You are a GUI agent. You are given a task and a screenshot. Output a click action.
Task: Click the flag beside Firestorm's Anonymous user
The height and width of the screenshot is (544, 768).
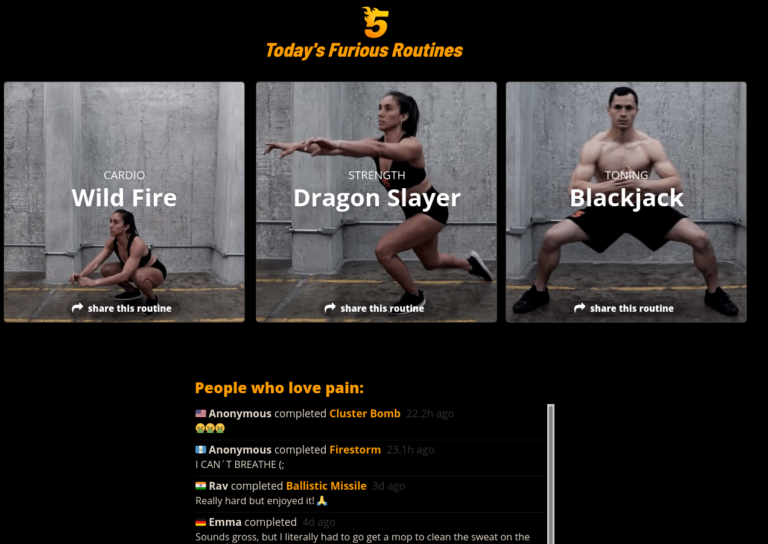coord(200,449)
